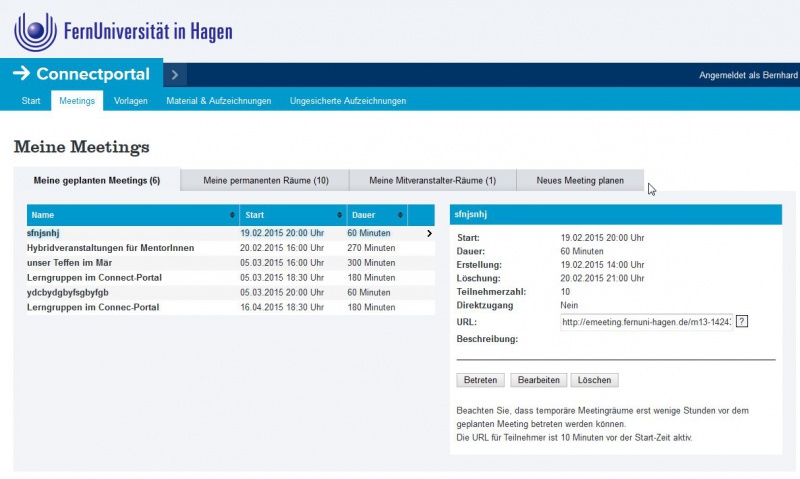Click the Dauer column header

(377, 215)
